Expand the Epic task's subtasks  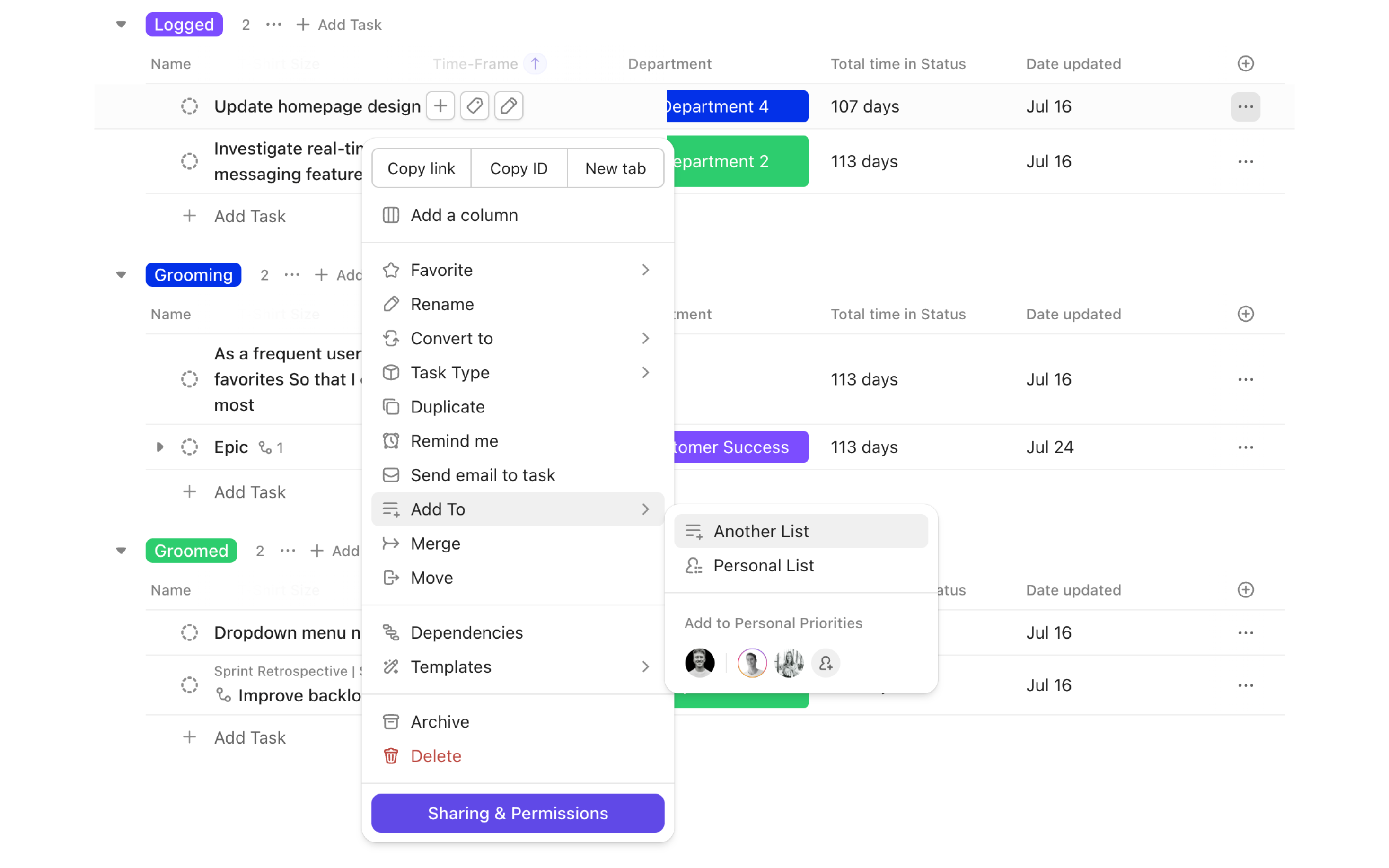[x=160, y=447]
